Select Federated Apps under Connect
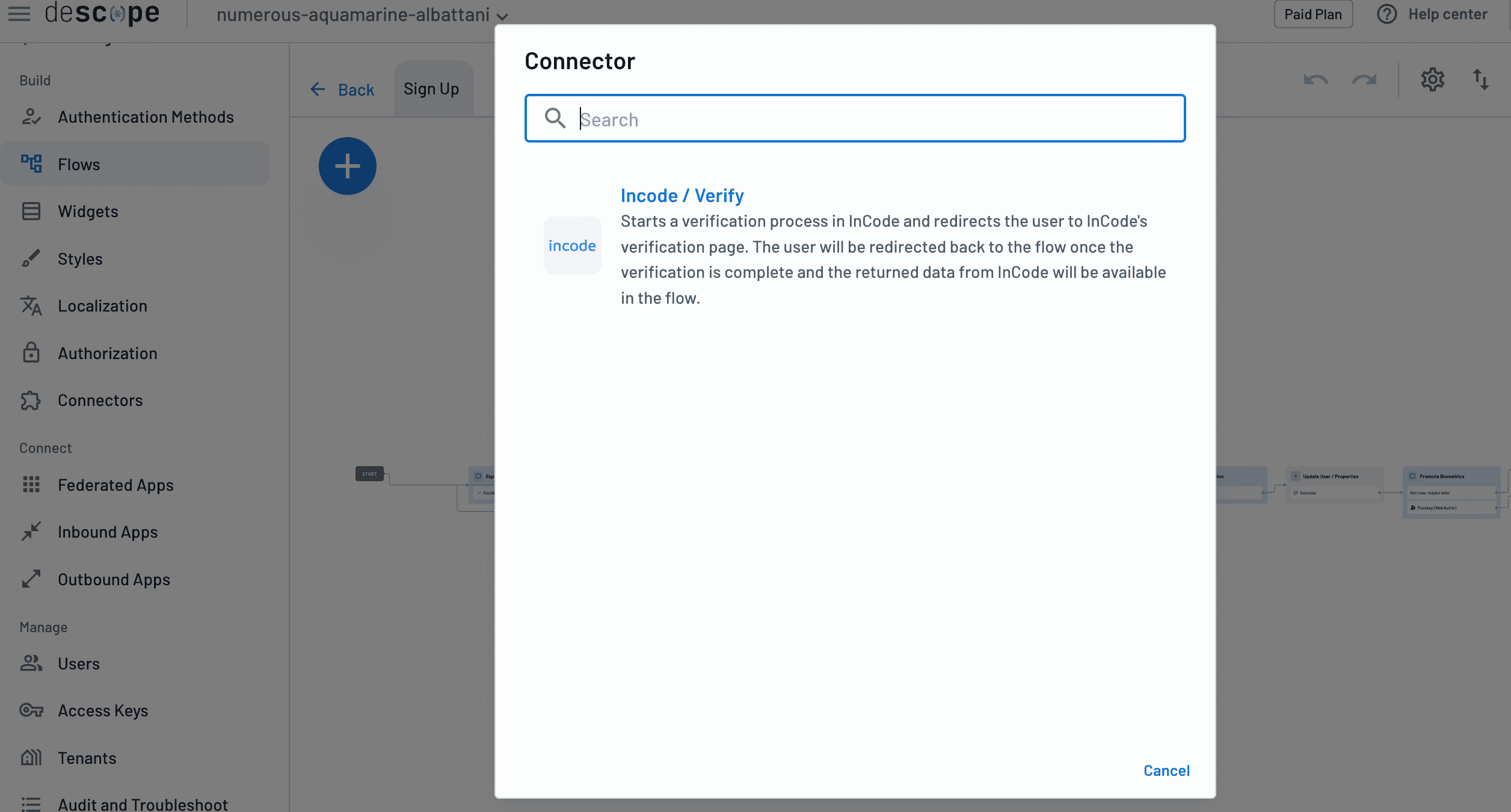This screenshot has width=1511, height=812. [115, 485]
